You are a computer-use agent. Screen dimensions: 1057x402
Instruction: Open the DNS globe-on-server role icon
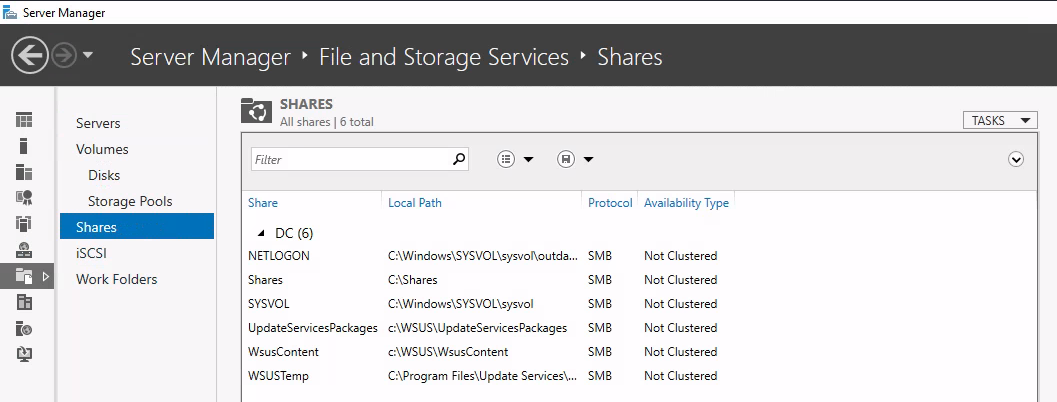point(24,250)
